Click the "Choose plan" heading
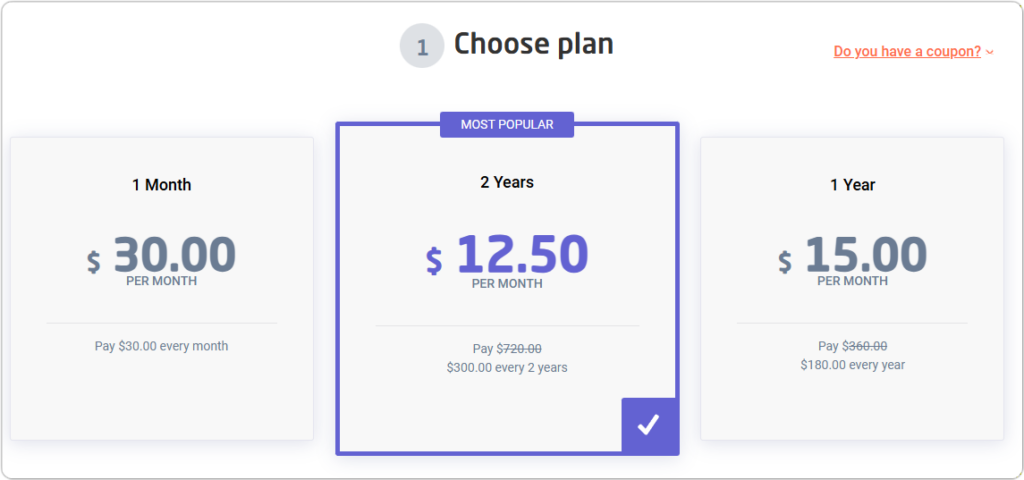Screen dimensions: 1024x480 point(533,44)
